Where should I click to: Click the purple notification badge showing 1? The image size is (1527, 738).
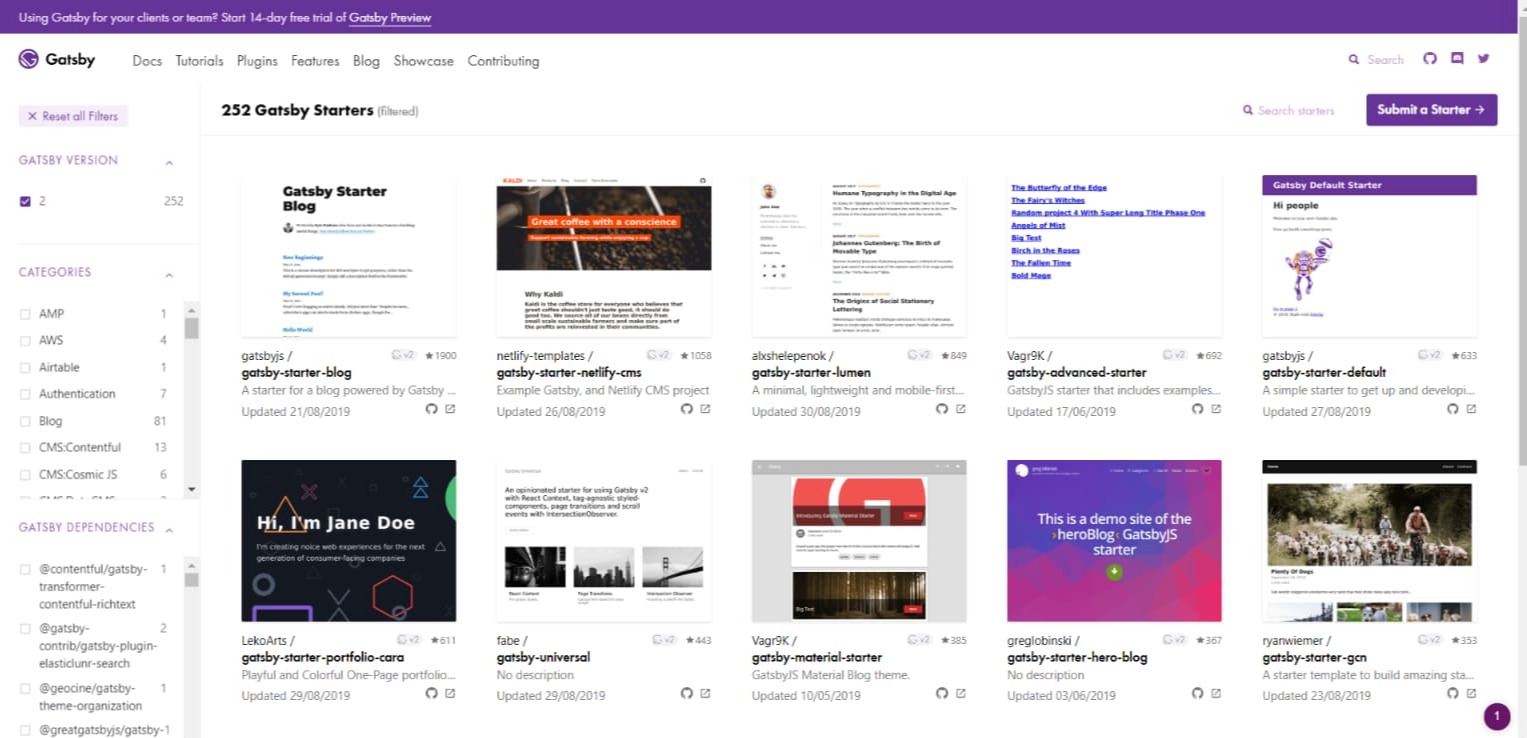point(1497,716)
